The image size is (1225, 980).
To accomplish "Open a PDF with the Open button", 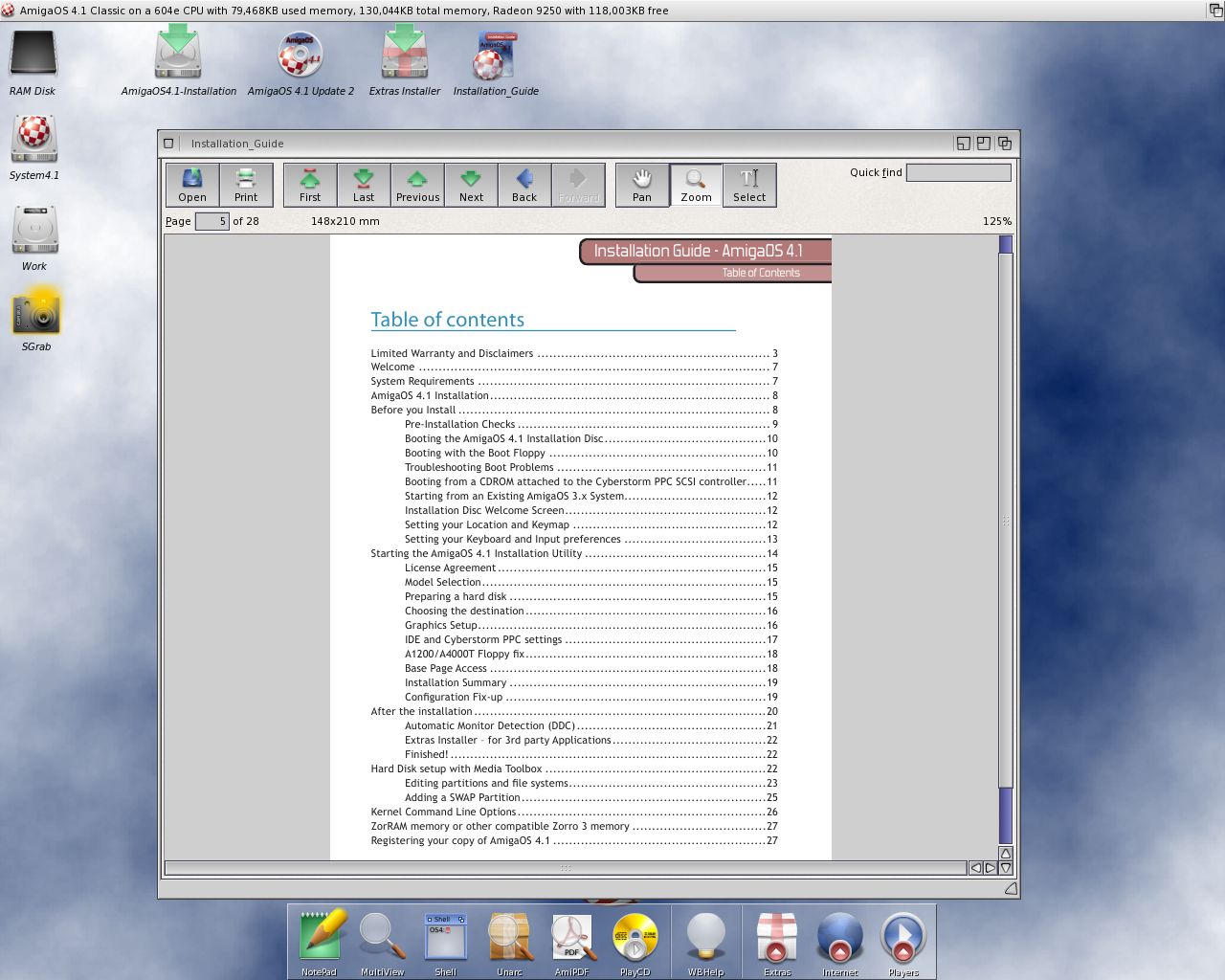I will 192,185.
